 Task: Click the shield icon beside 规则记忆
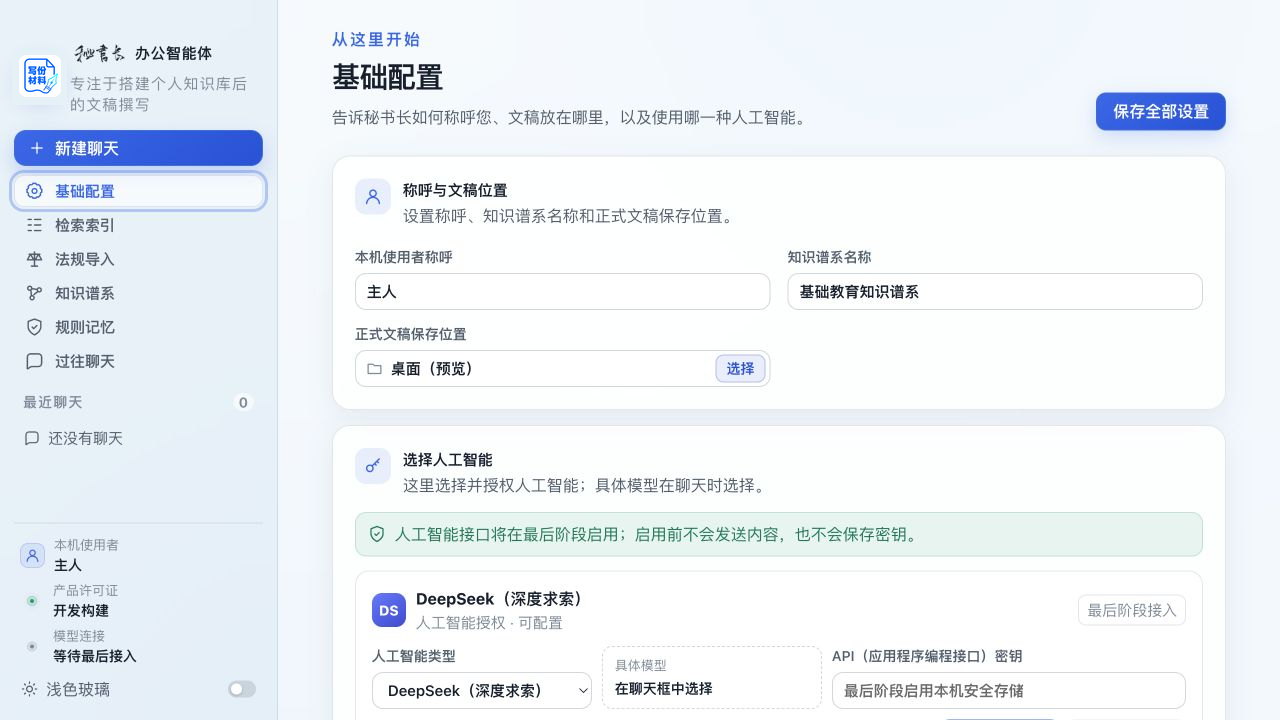pyautogui.click(x=34, y=327)
